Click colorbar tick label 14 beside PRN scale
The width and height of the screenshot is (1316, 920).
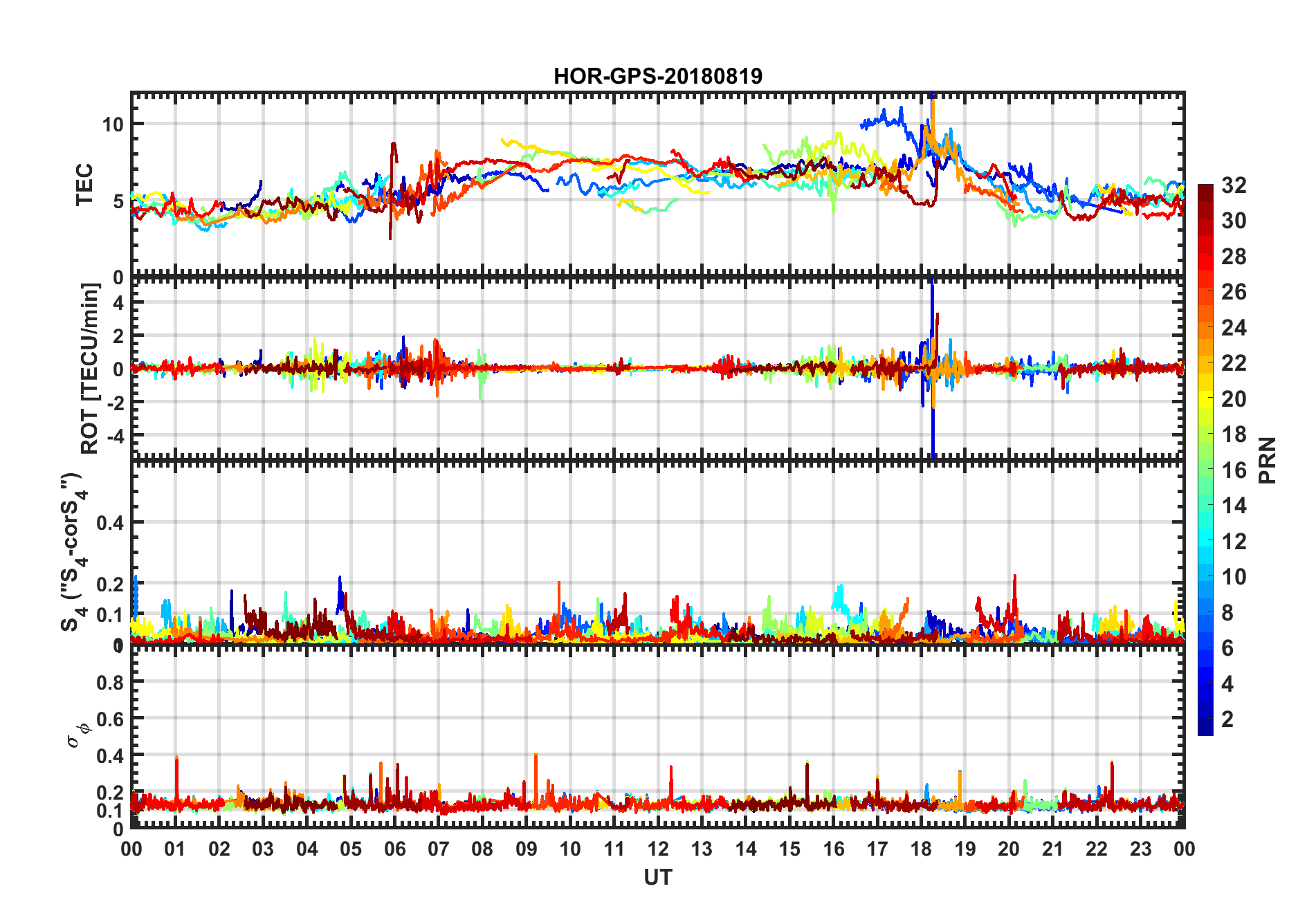(1234, 506)
